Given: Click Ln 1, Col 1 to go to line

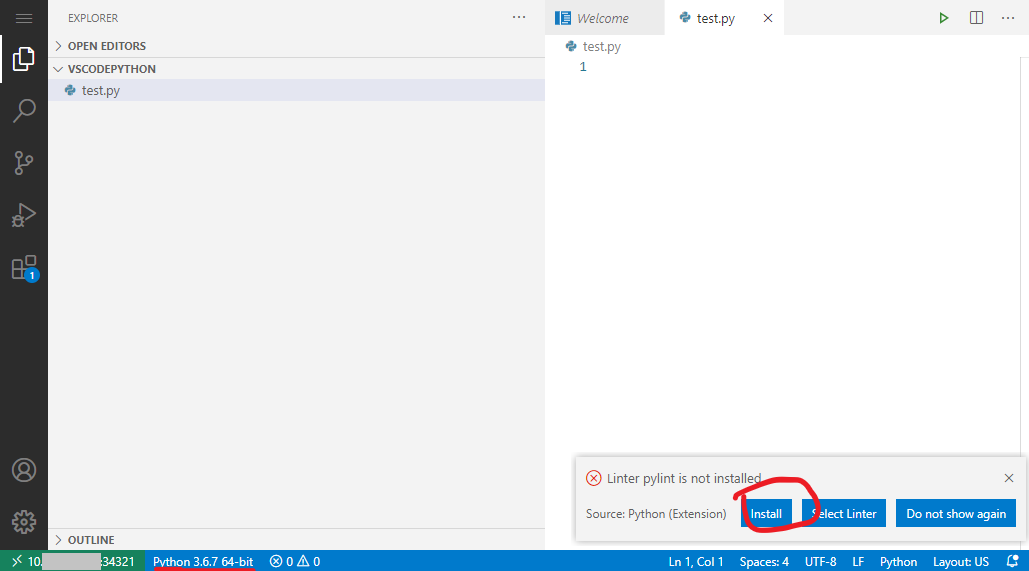Looking at the screenshot, I should tap(696, 561).
